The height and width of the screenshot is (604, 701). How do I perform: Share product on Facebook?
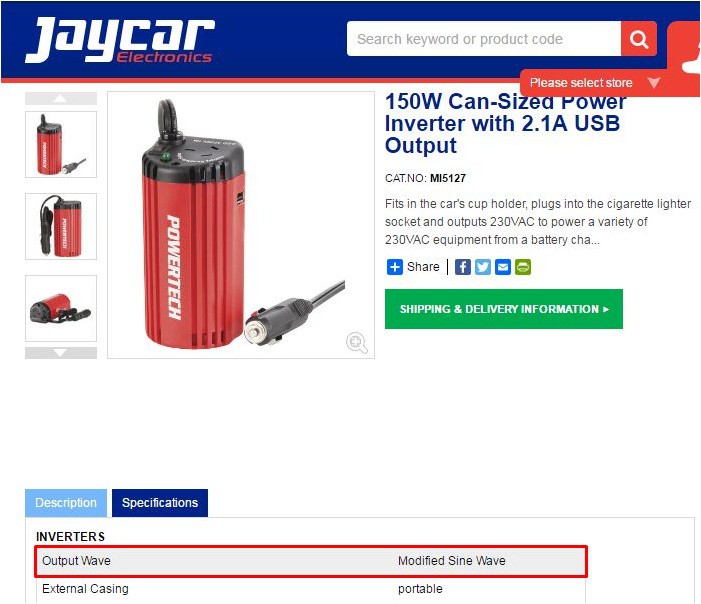point(463,267)
